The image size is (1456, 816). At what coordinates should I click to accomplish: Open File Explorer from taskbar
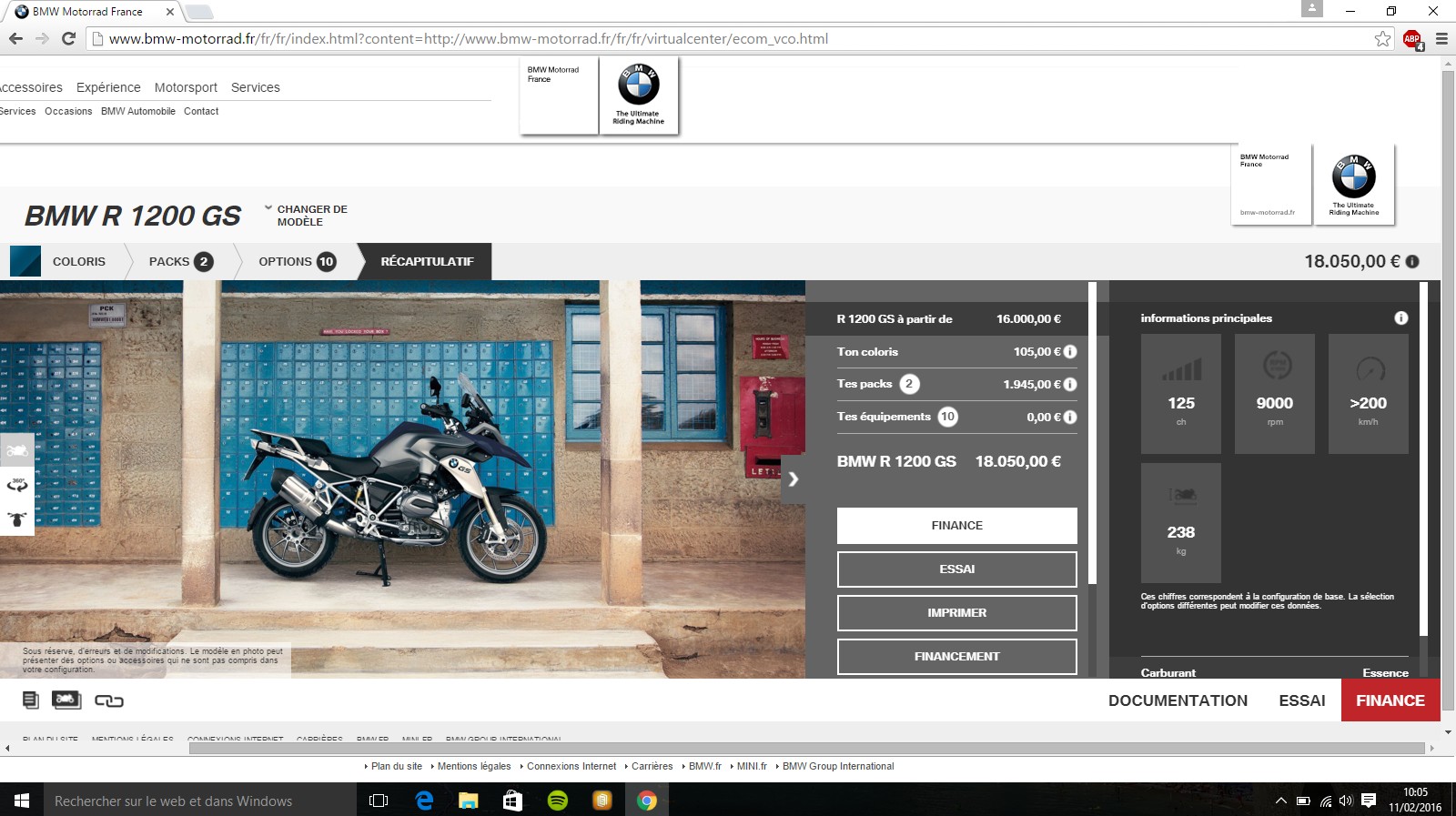tap(469, 801)
